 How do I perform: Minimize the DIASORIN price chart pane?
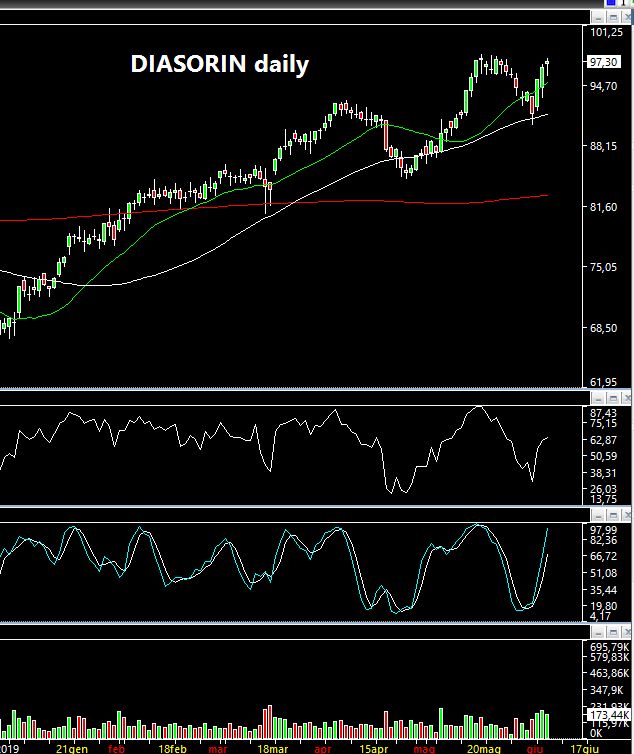coord(598,18)
